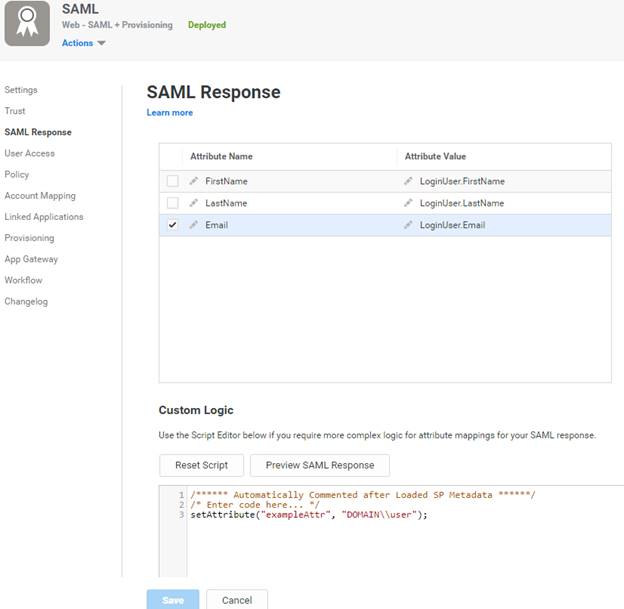The width and height of the screenshot is (624, 609).
Task: Open the Trust settings section
Action: click(x=15, y=111)
